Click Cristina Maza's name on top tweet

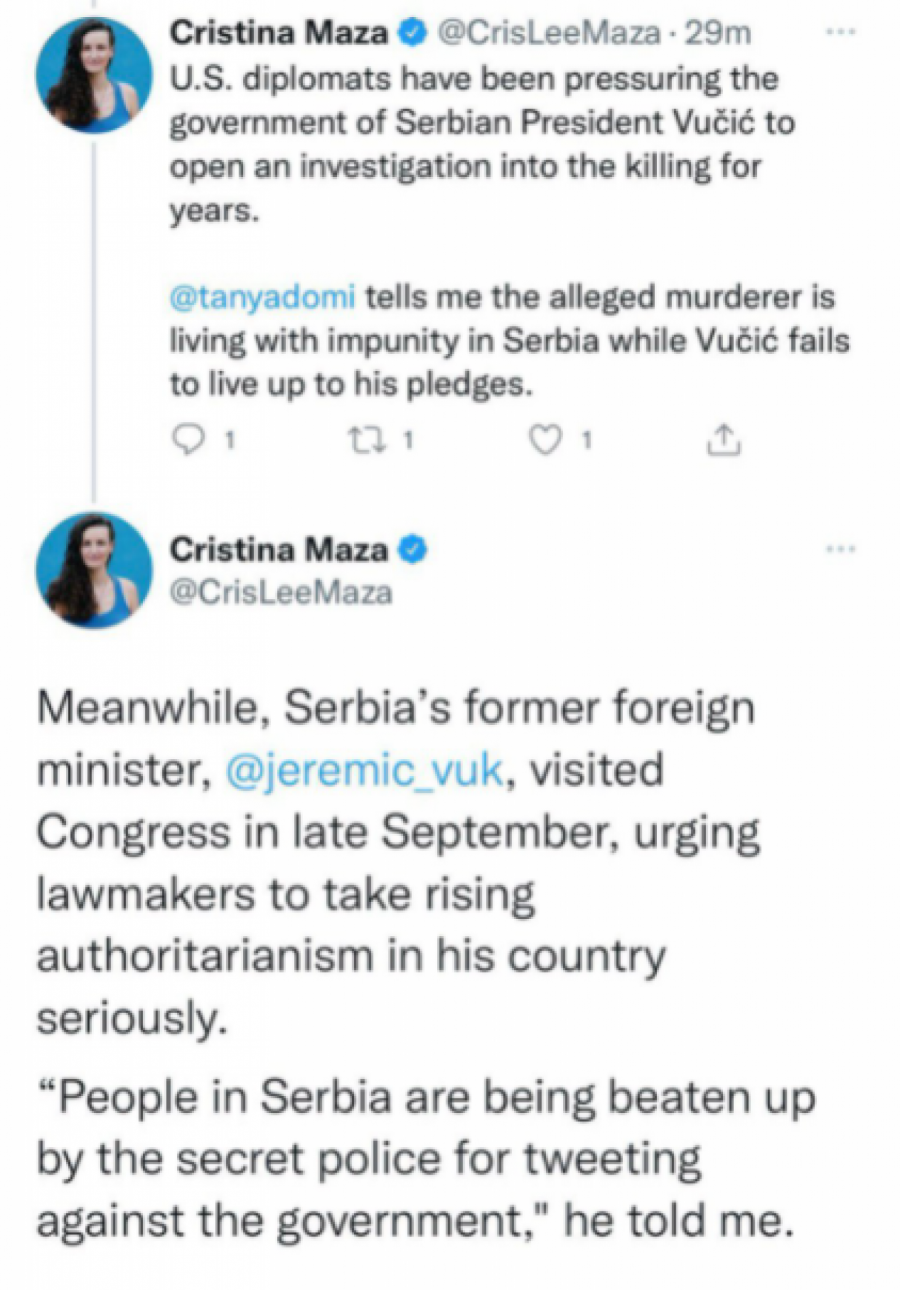click(x=280, y=34)
